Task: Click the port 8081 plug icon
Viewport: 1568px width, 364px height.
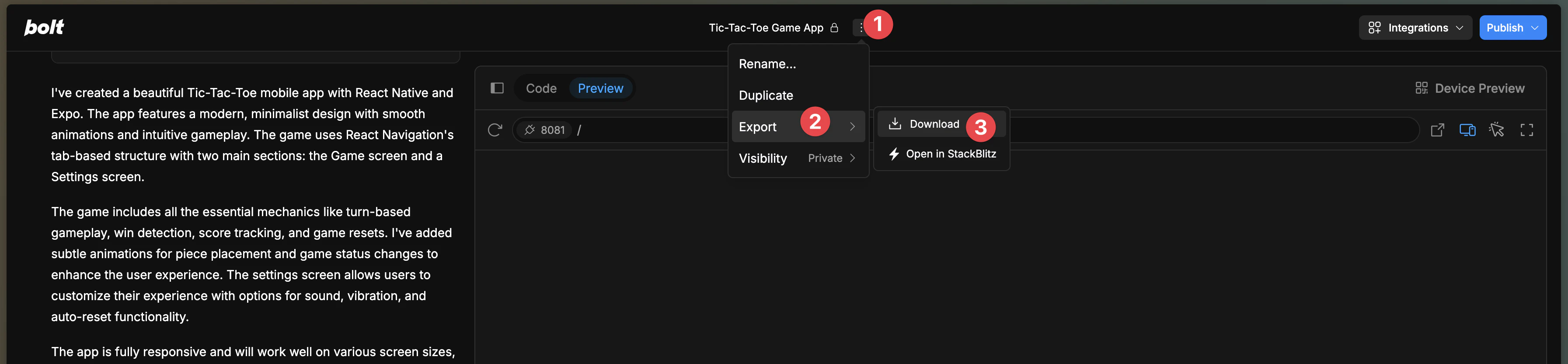Action: coord(530,129)
